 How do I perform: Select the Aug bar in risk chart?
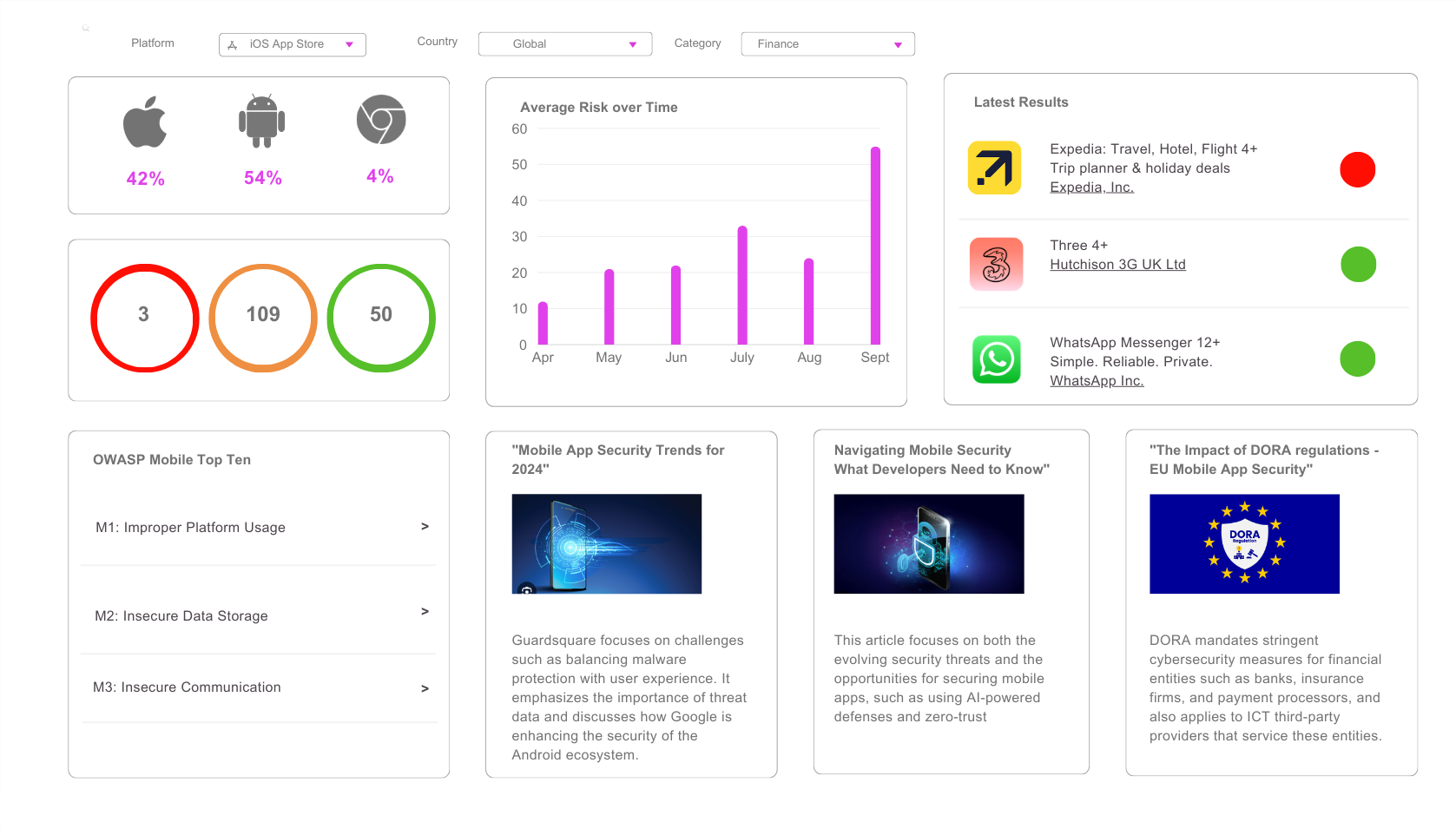(x=809, y=301)
